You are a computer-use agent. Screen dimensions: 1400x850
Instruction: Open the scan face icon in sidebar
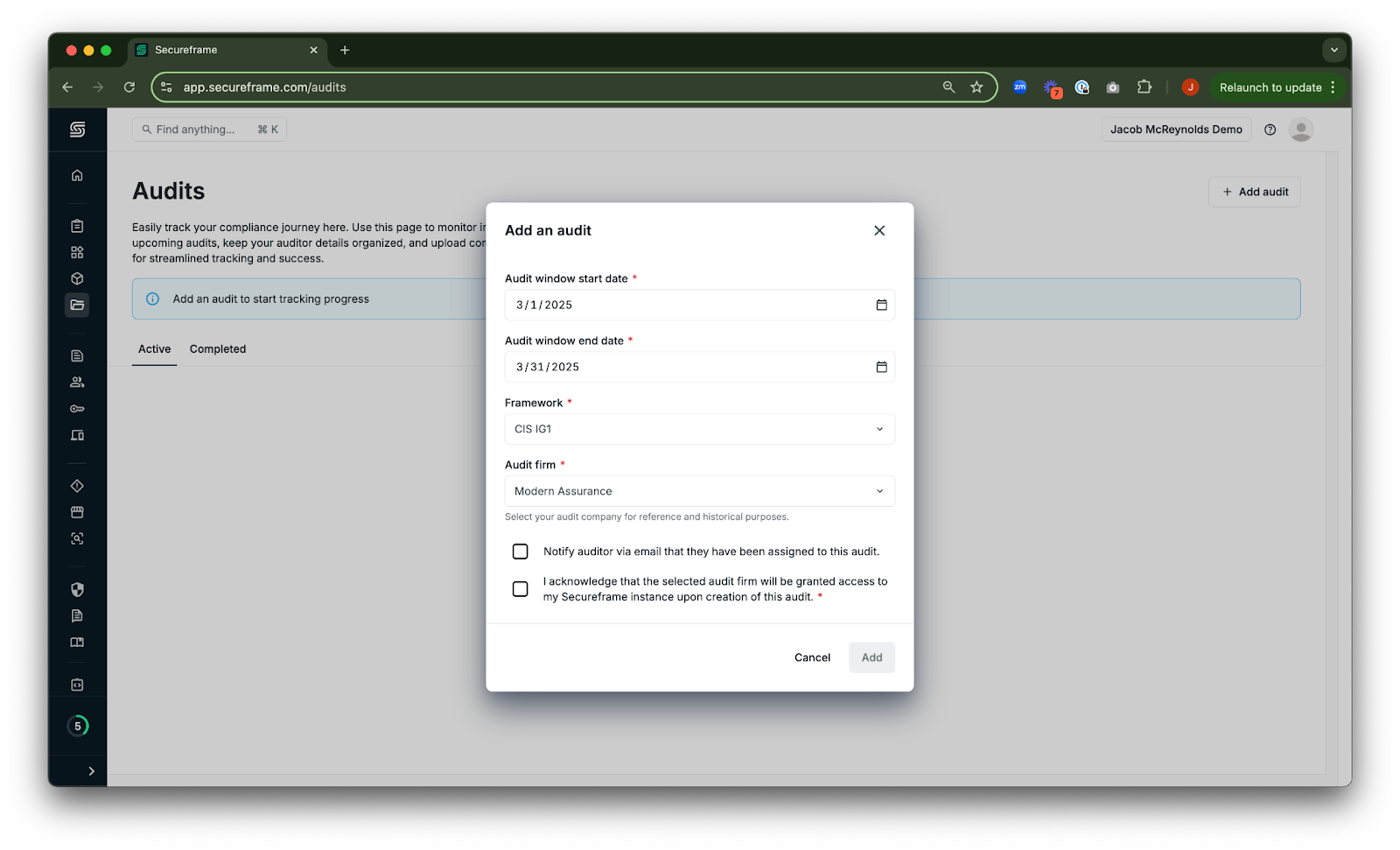pos(77,538)
